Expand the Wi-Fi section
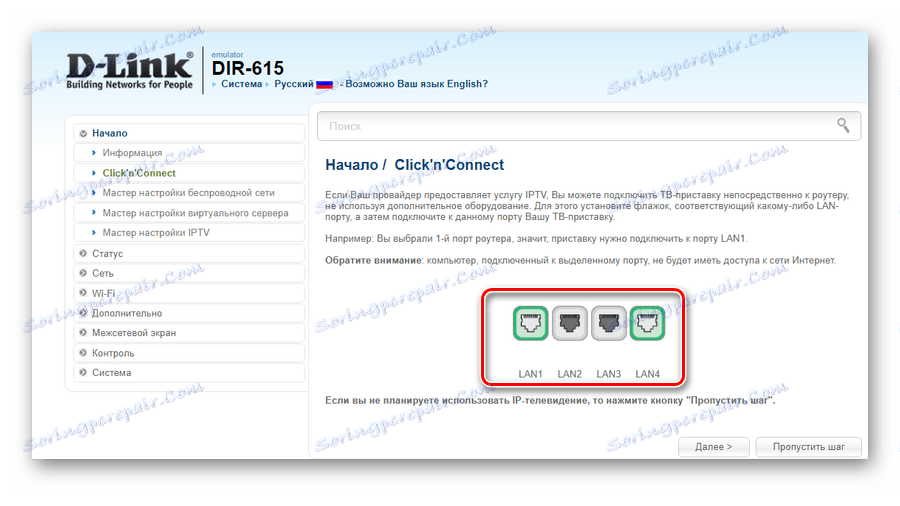Screen dimensions: 900x506 189,293
